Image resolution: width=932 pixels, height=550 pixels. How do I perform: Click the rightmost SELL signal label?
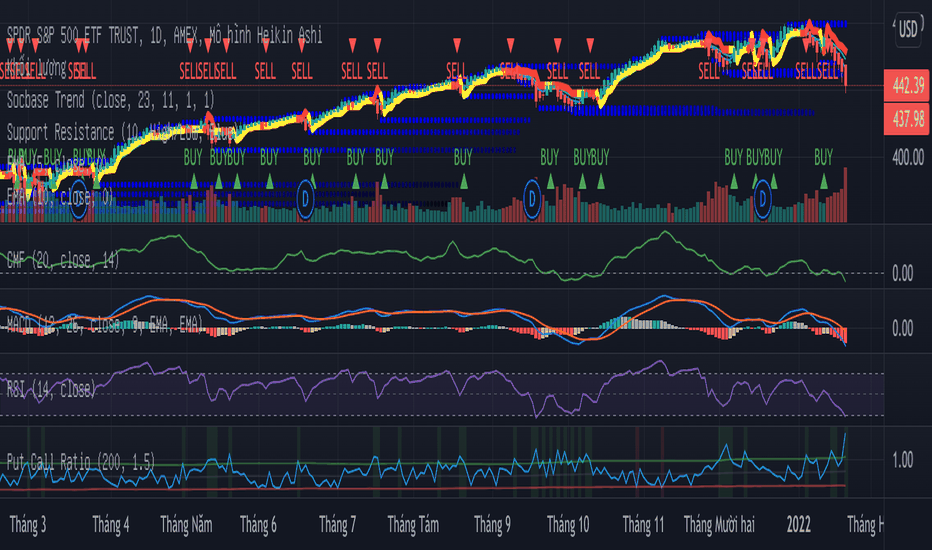point(827,70)
